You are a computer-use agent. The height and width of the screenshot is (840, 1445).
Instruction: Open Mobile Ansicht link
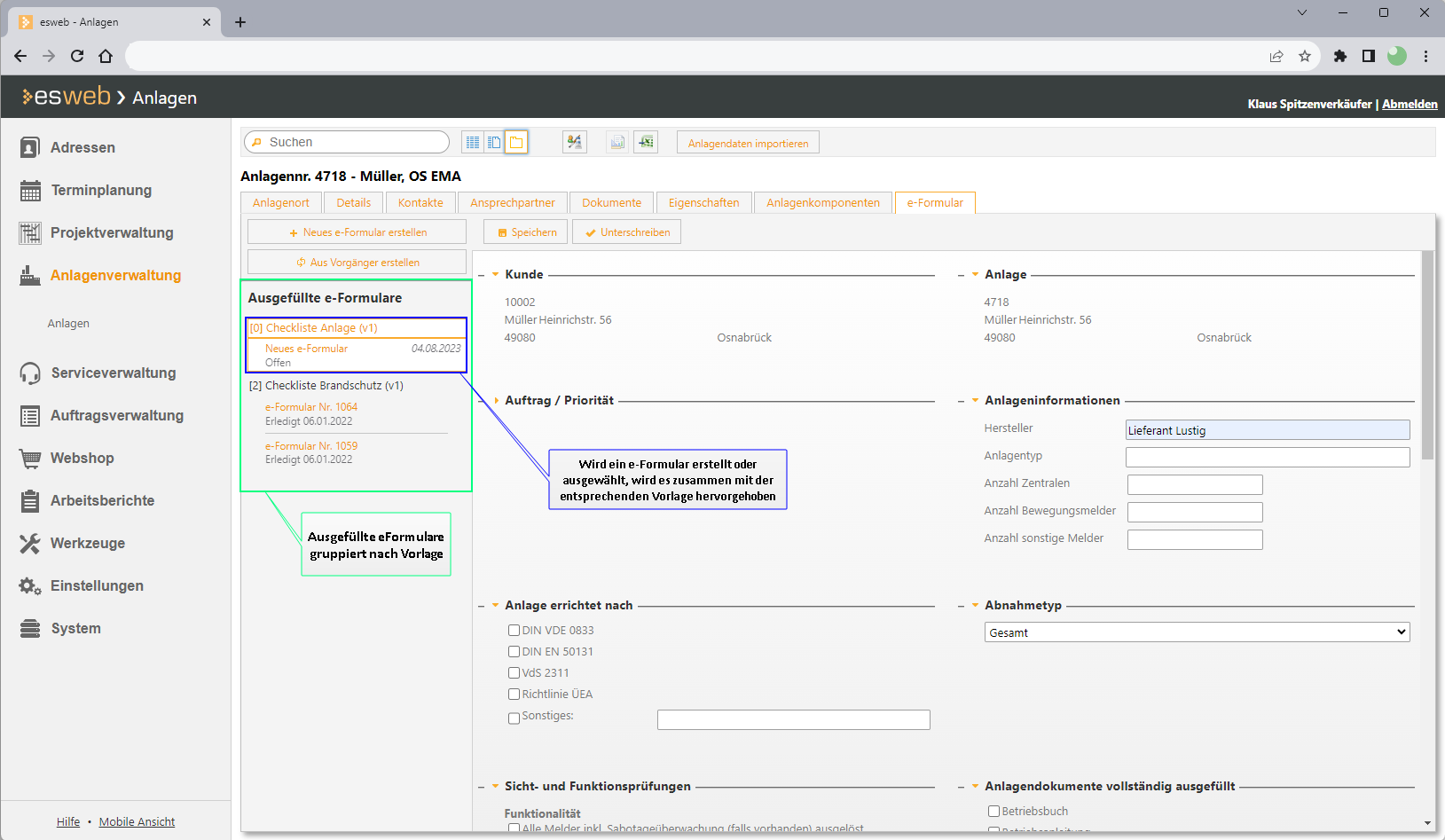click(137, 821)
